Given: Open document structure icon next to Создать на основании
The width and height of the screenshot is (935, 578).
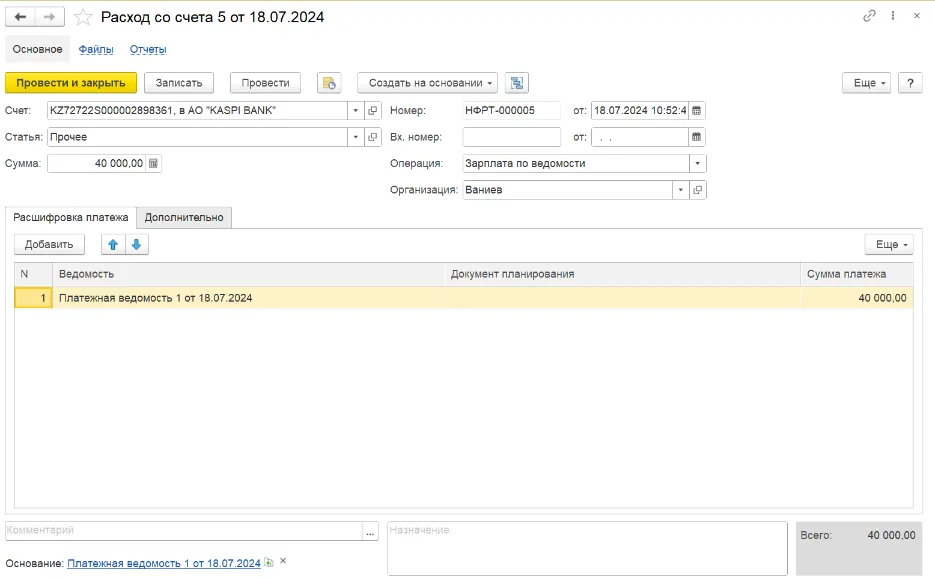Looking at the screenshot, I should [517, 83].
